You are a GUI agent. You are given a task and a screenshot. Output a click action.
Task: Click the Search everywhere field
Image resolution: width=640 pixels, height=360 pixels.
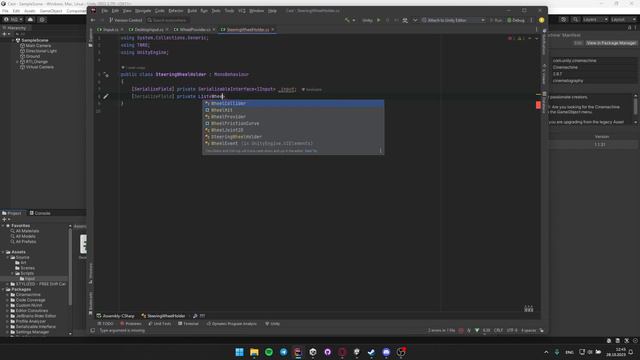[x=167, y=20]
